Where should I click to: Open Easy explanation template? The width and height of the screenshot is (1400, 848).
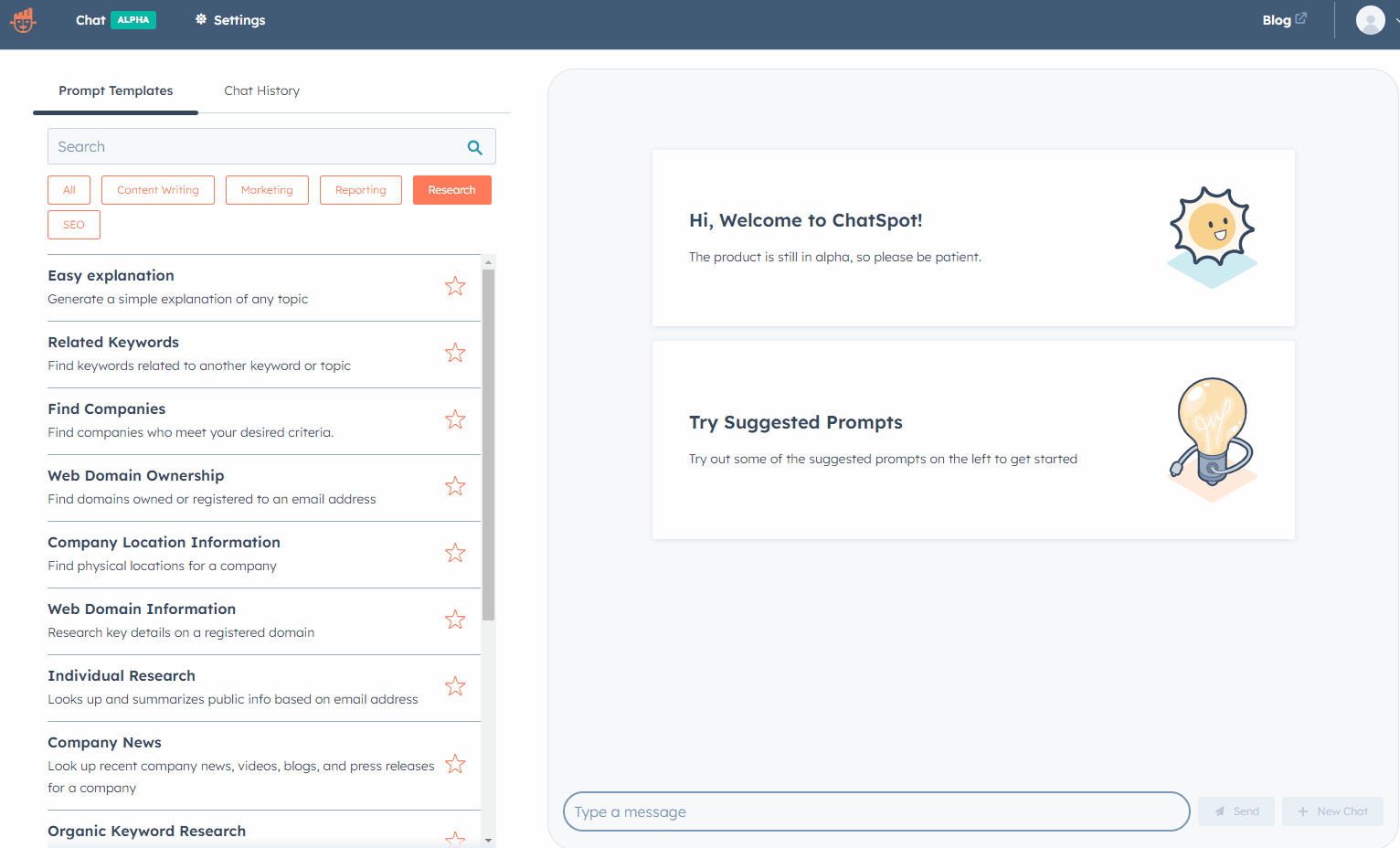click(x=264, y=288)
